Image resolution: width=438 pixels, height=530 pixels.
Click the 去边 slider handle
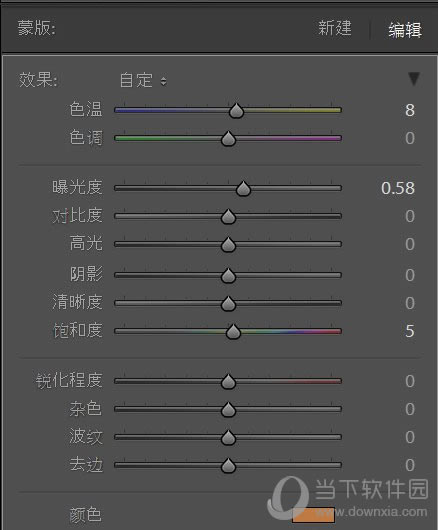point(228,466)
